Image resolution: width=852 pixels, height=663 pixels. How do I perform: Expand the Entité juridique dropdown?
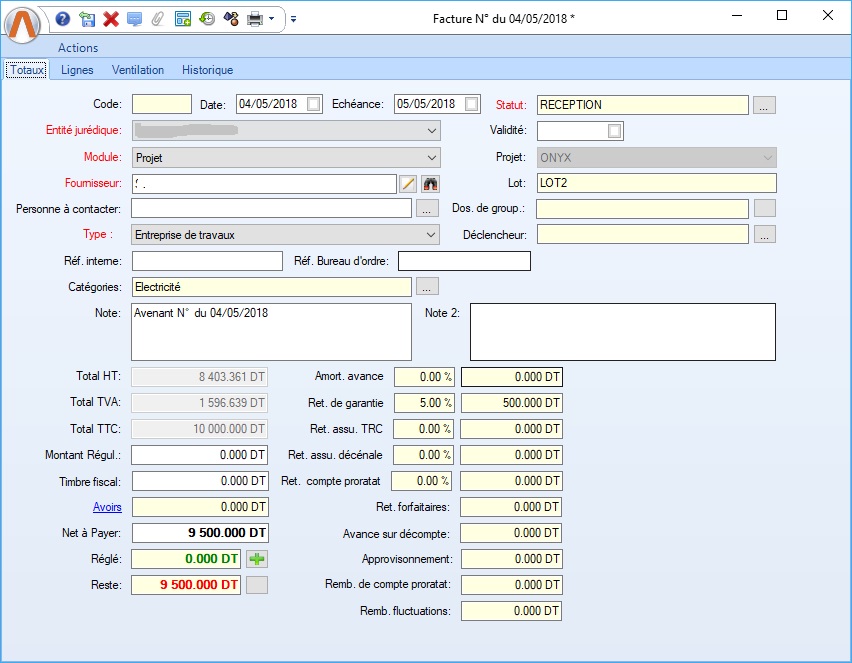pos(431,131)
